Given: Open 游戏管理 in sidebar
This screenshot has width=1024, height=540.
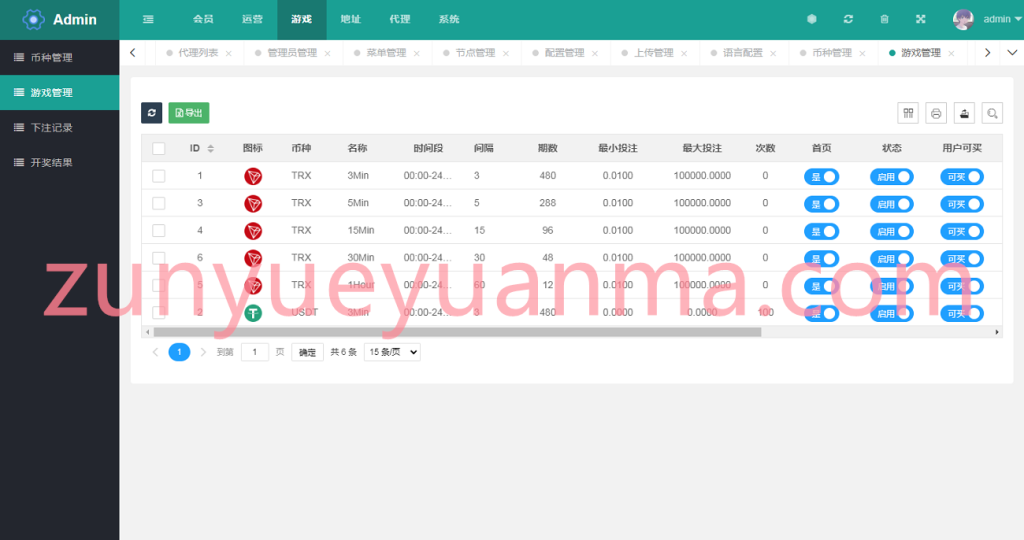Looking at the screenshot, I should click(x=59, y=93).
